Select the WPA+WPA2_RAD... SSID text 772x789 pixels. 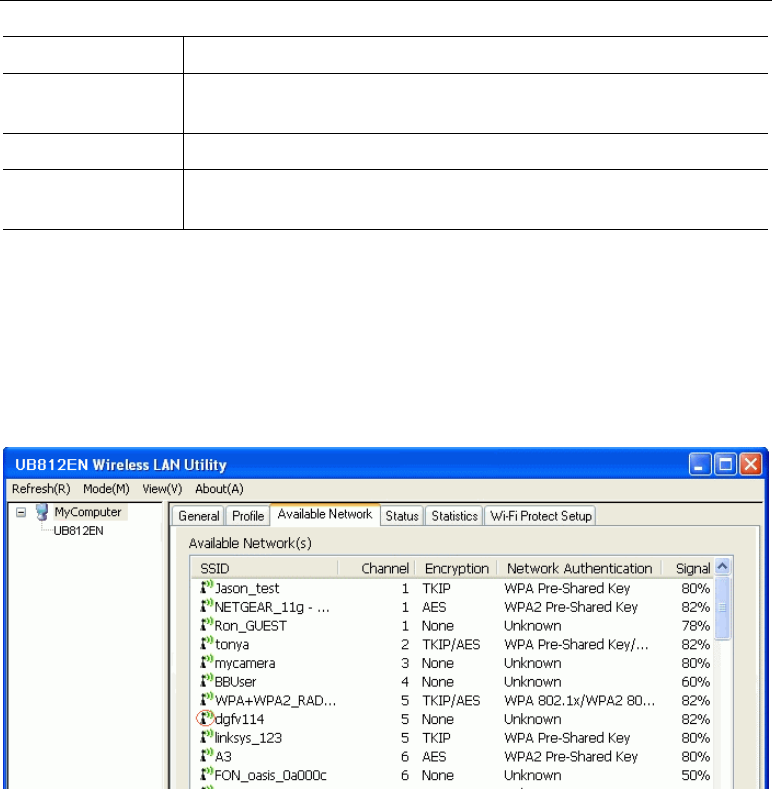(275, 700)
